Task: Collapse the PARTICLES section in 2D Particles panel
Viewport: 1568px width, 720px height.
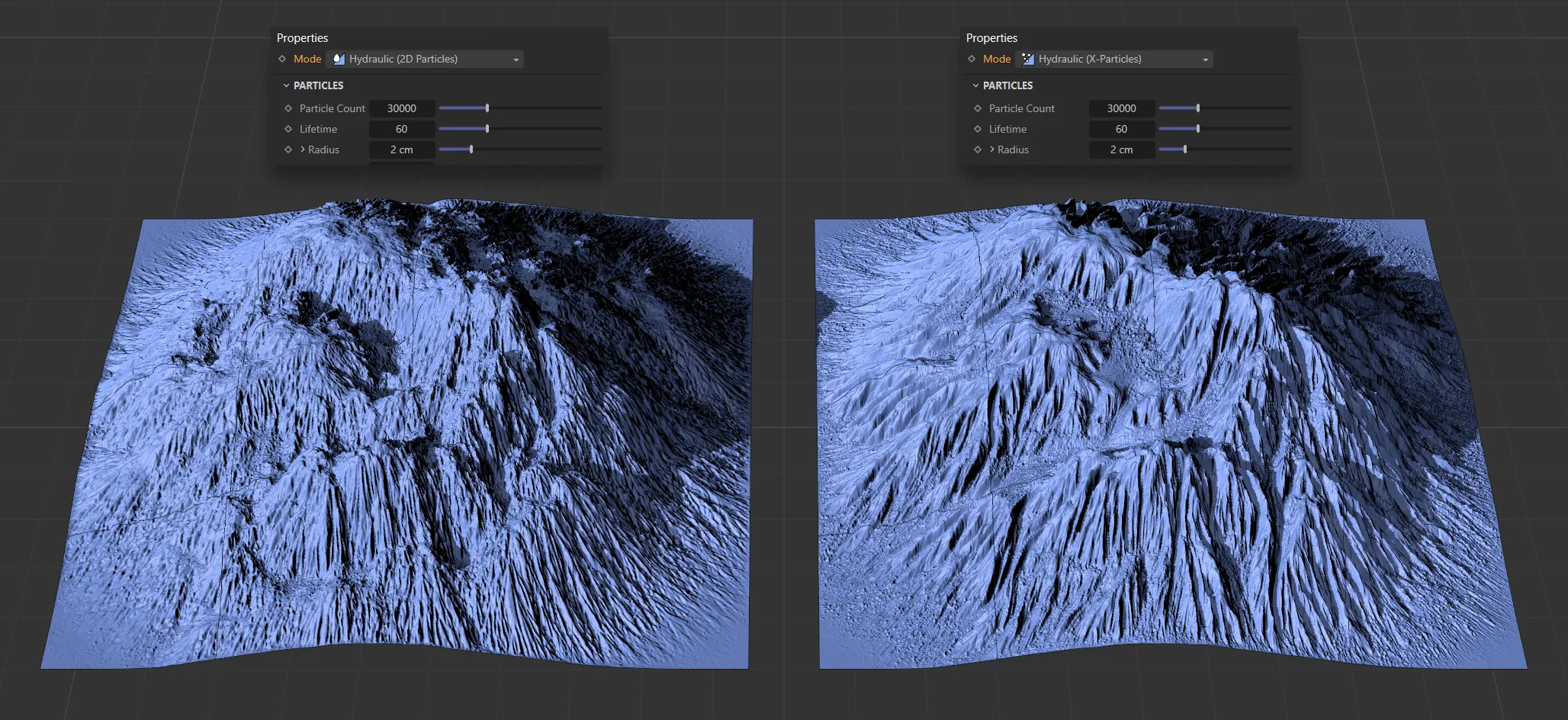Action: [x=287, y=85]
